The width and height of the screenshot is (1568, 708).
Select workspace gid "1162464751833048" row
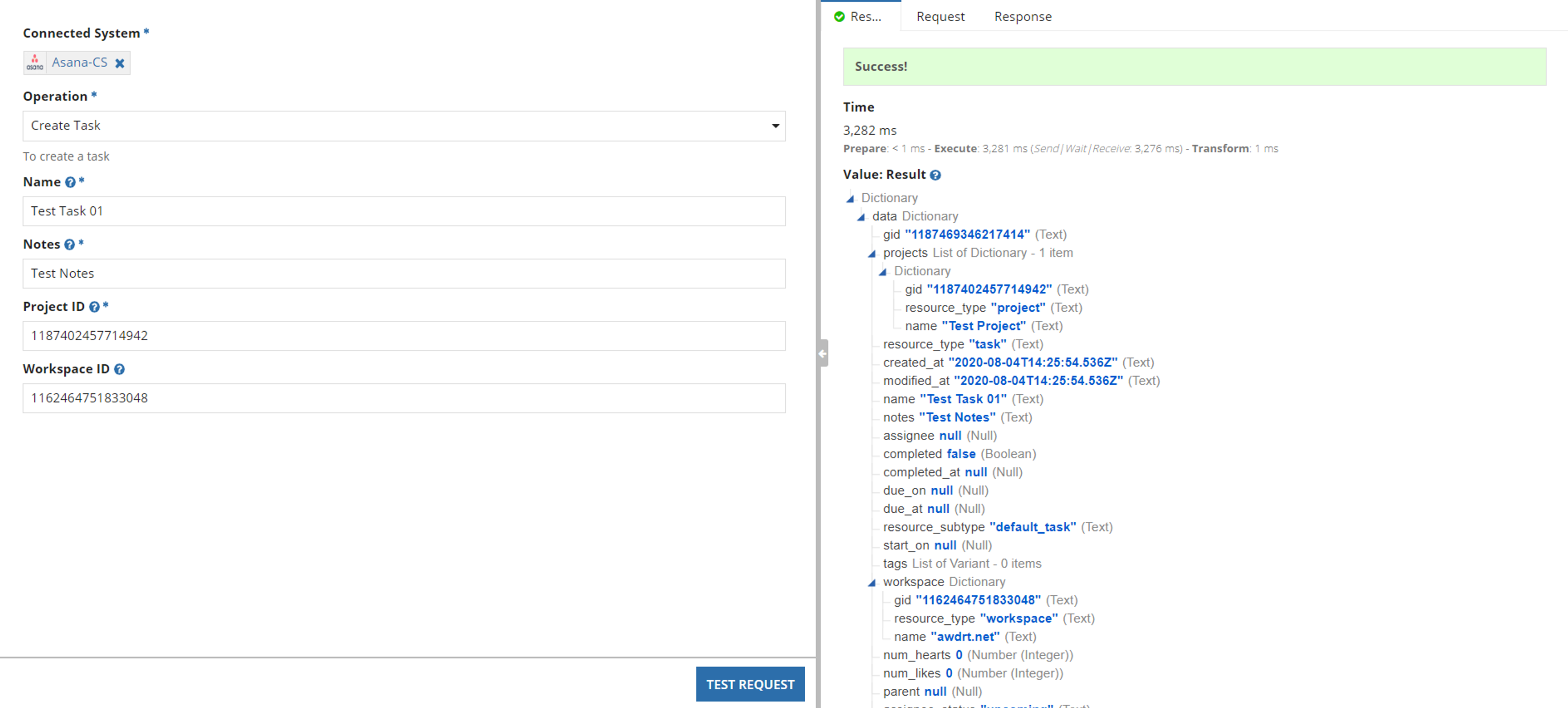pyautogui.click(x=985, y=600)
